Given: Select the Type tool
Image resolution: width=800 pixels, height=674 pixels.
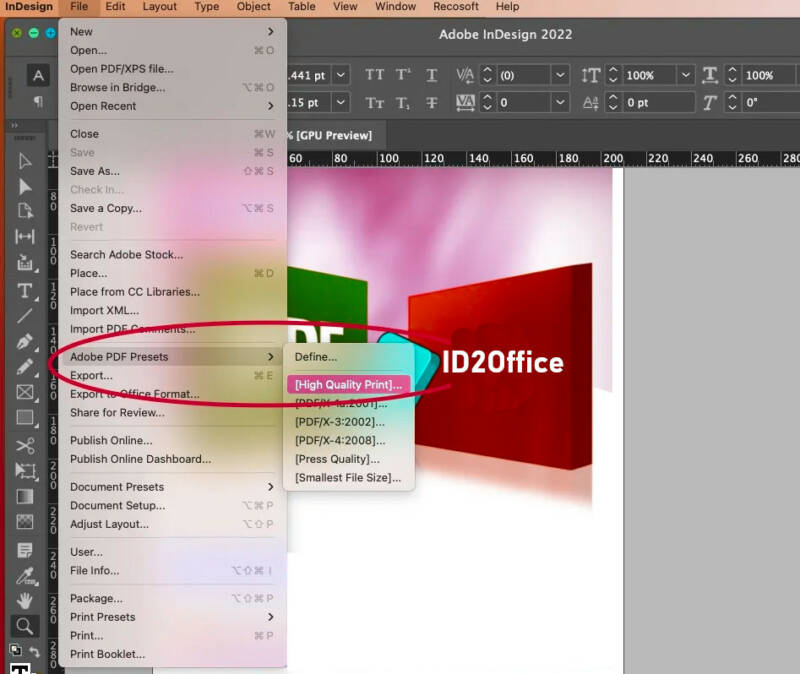Looking at the screenshot, I should 24,291.
